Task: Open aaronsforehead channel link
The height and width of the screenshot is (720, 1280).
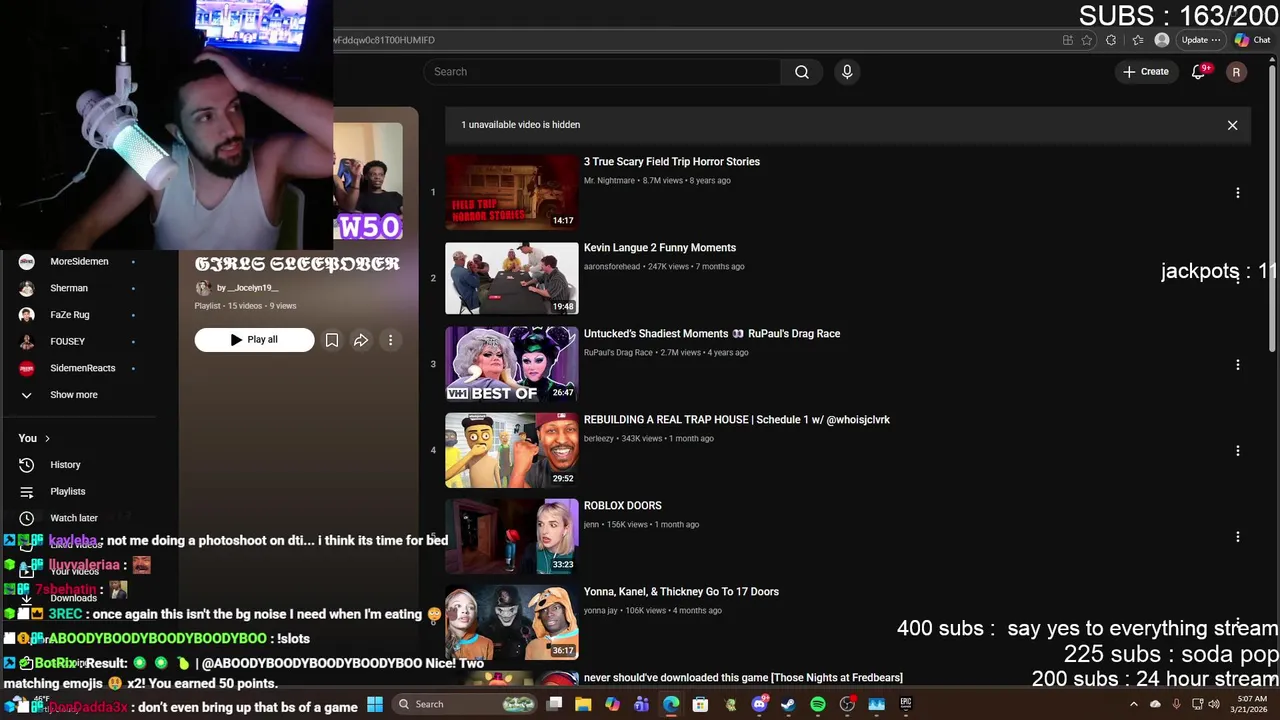Action: click(612, 267)
